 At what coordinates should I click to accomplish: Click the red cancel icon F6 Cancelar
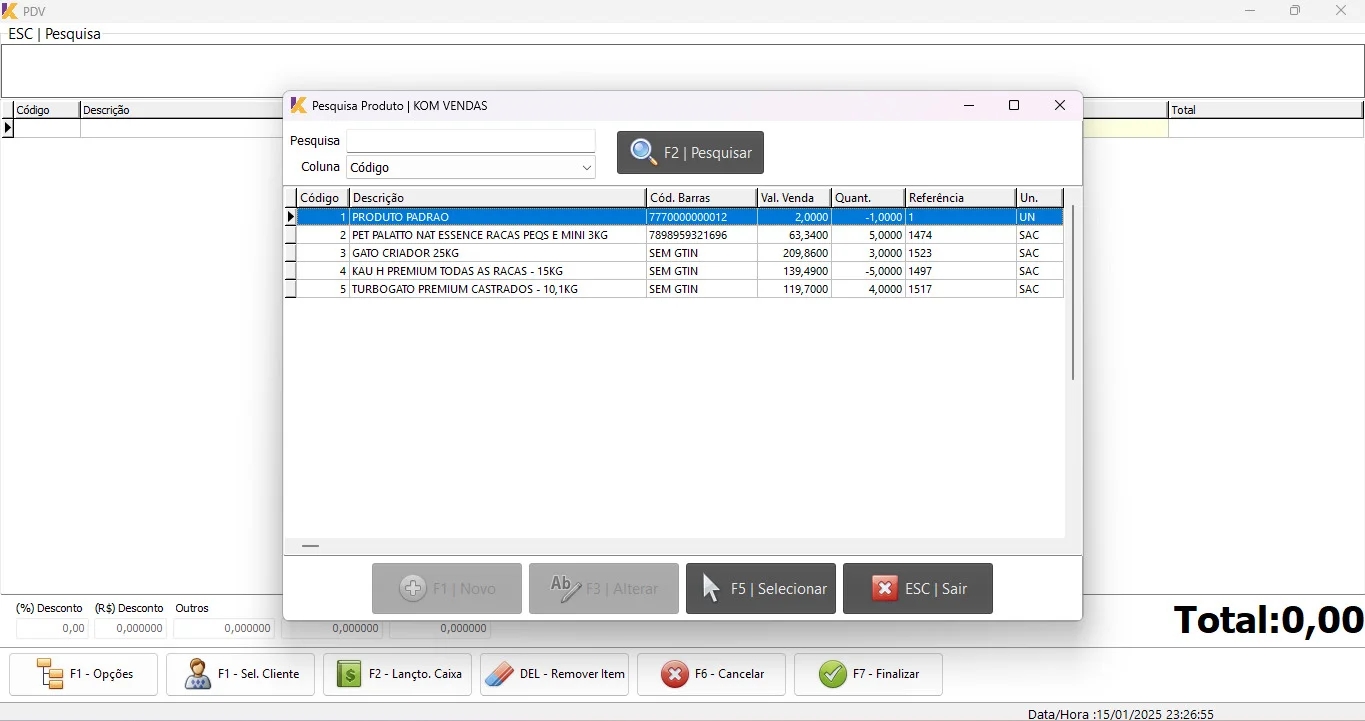pyautogui.click(x=675, y=674)
